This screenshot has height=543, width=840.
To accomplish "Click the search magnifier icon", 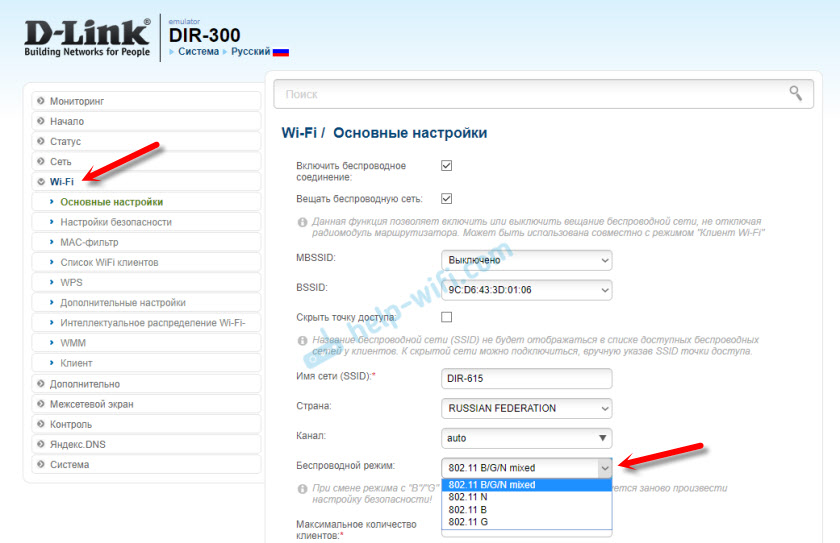I will point(795,93).
